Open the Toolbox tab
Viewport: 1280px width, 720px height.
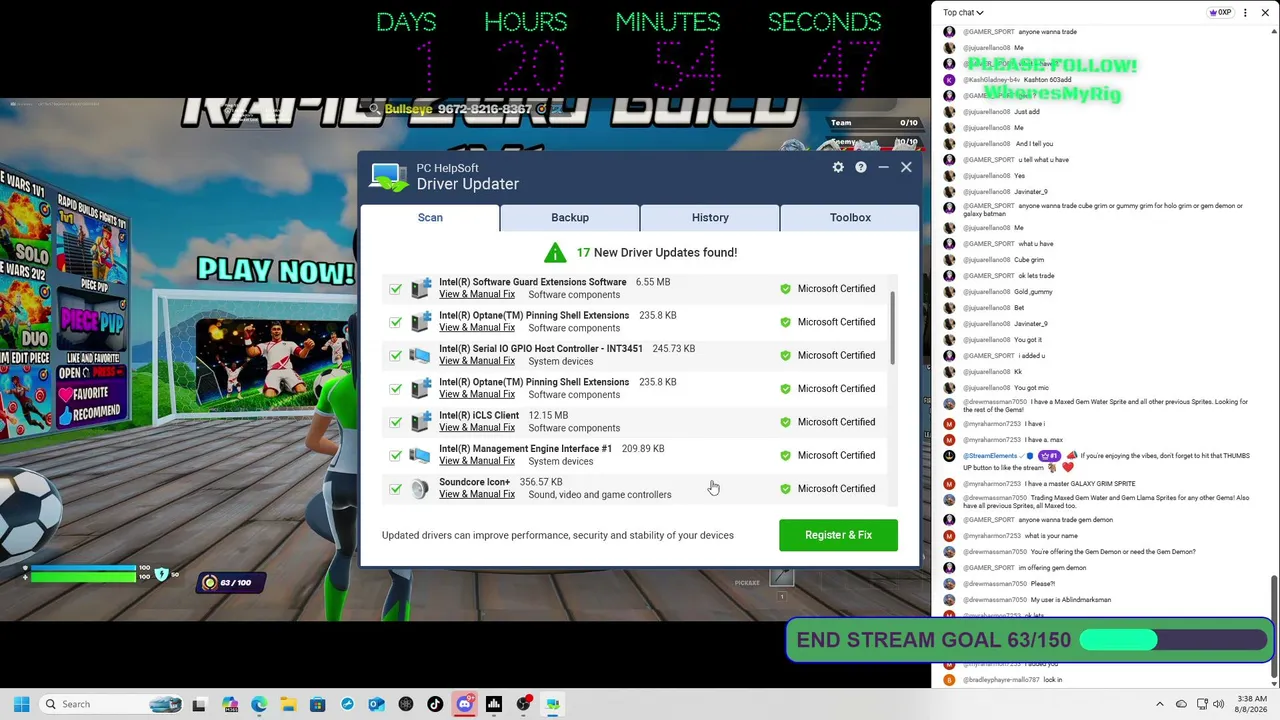[x=850, y=217]
